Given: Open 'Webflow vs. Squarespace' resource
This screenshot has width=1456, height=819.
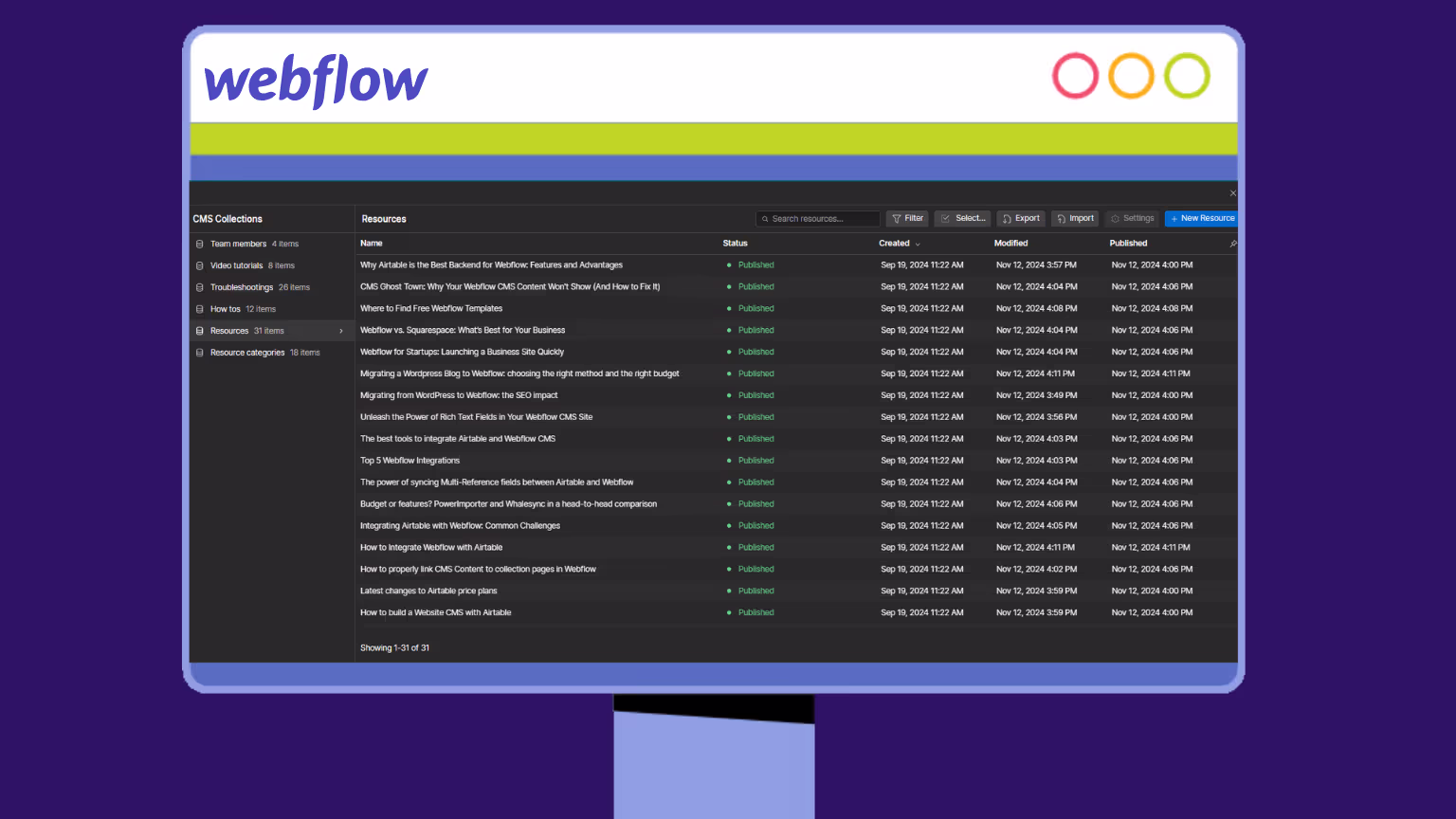Looking at the screenshot, I should tap(463, 331).
